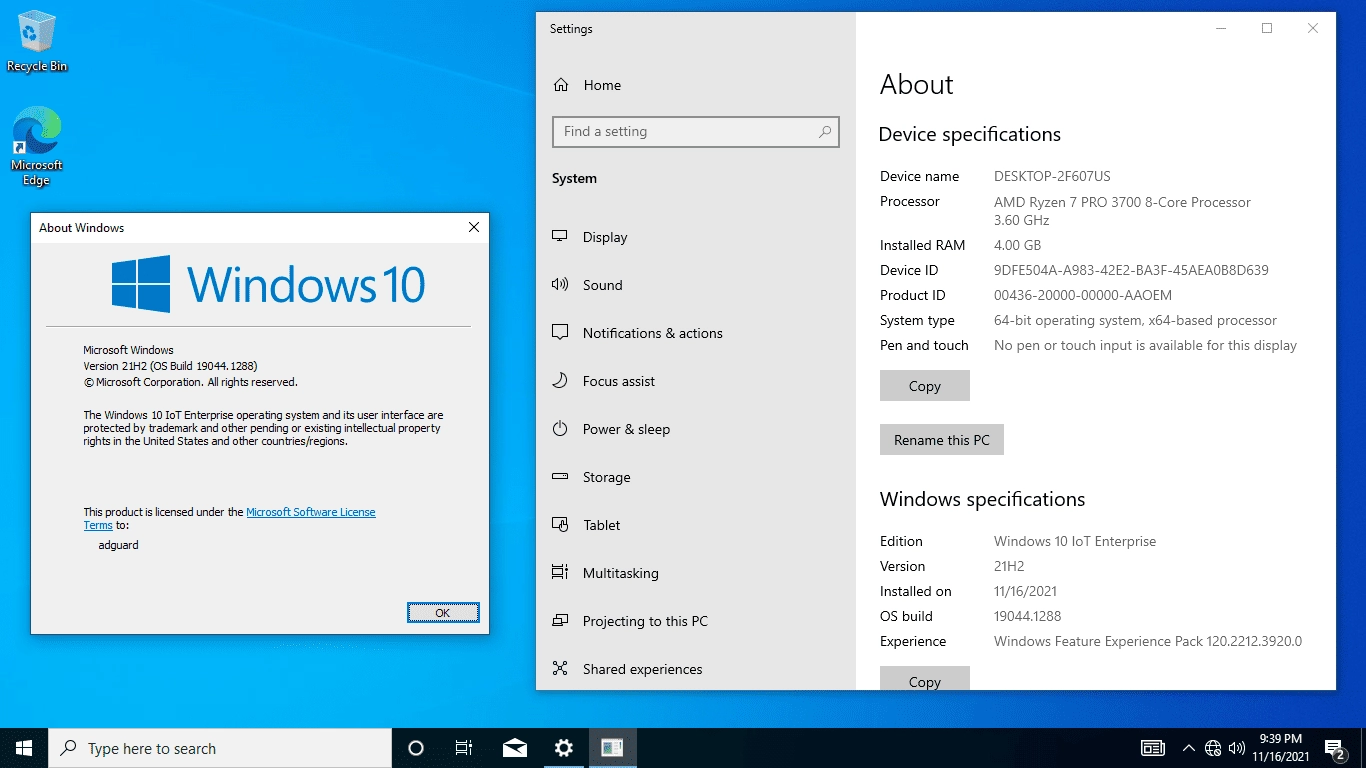
Task: Click the Storage drive icon
Action: pyautogui.click(x=560, y=477)
